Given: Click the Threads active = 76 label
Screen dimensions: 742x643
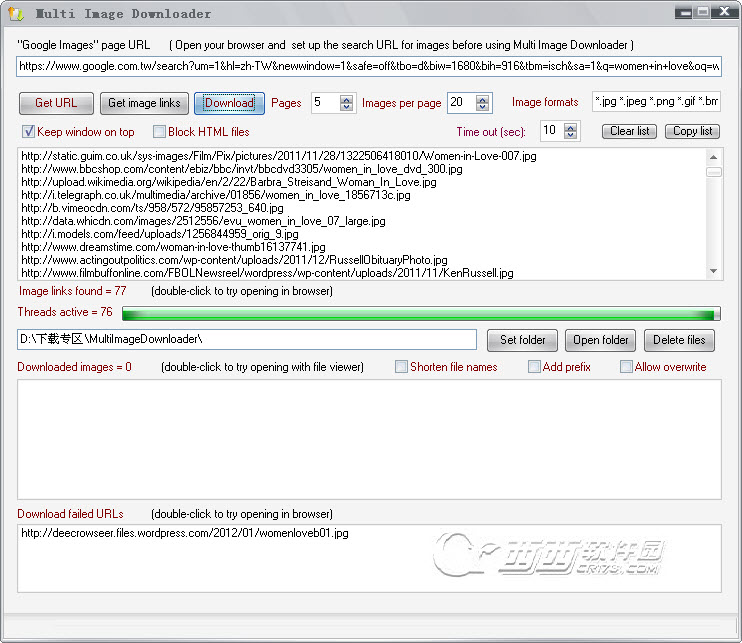Looking at the screenshot, I should pyautogui.click(x=65, y=312).
